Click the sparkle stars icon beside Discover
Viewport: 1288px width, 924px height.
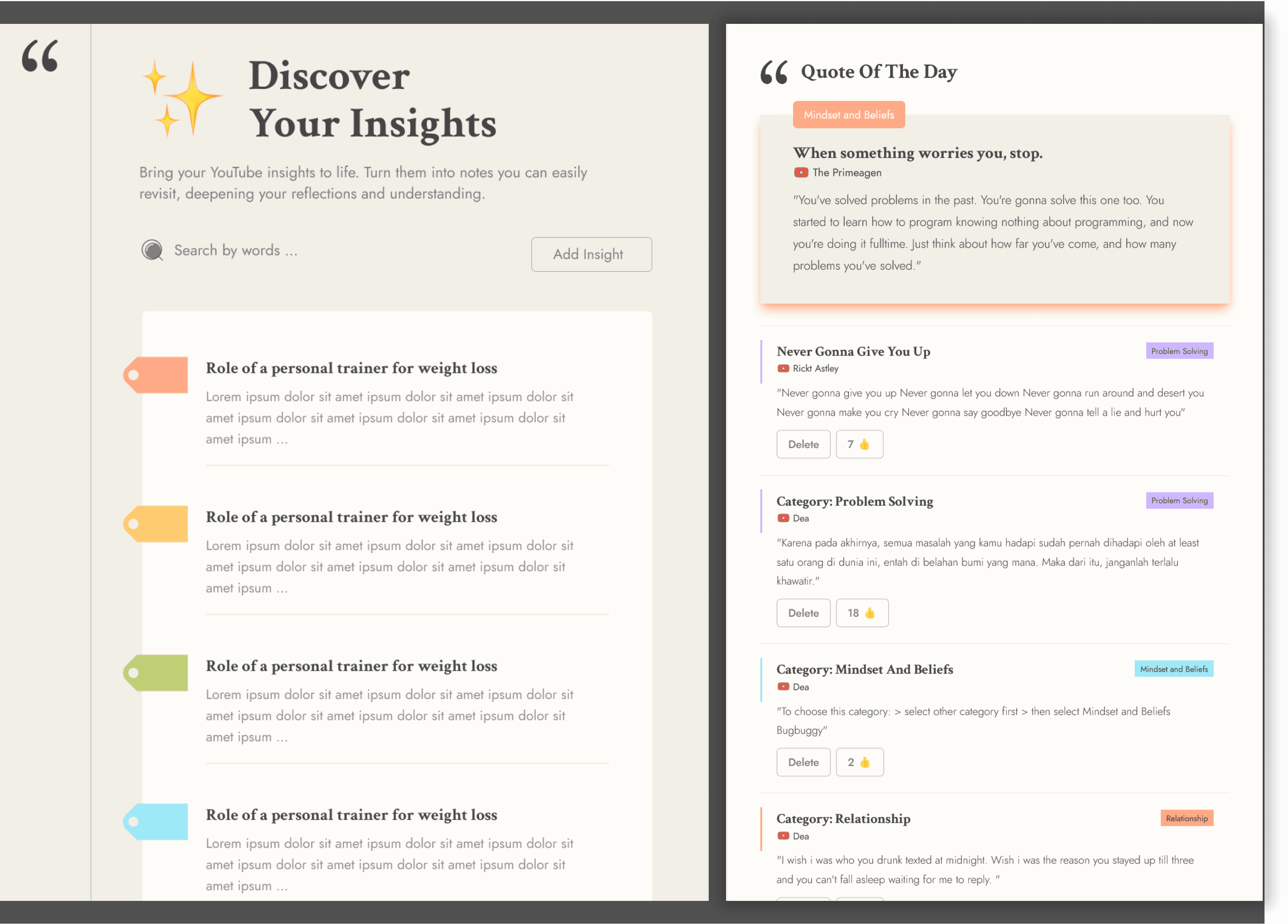181,98
